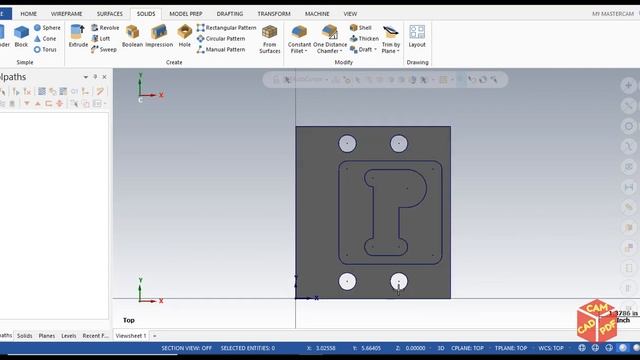Open the Boolean solid operation
640x360 pixels.
click(132, 36)
